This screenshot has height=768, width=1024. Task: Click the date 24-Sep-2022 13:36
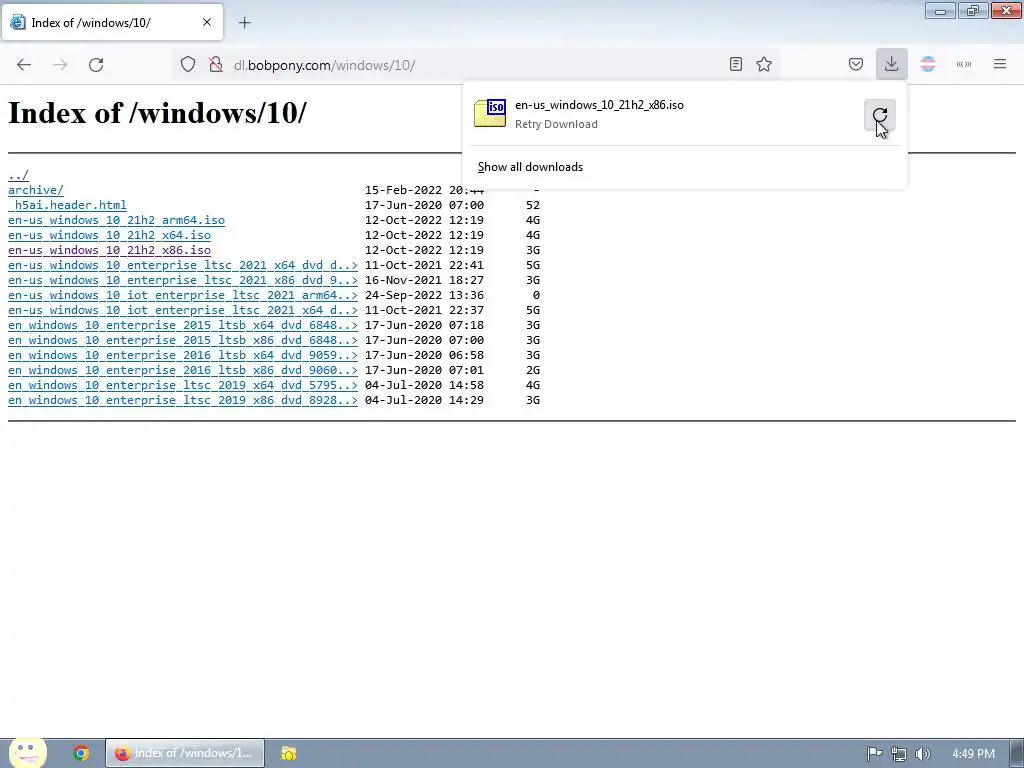pos(424,295)
